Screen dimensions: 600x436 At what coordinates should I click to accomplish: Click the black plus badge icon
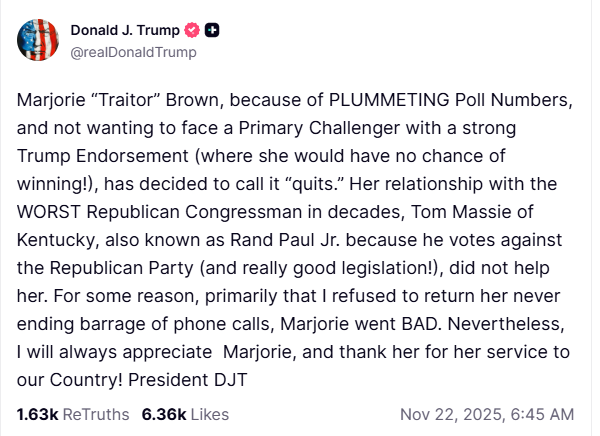(212, 31)
